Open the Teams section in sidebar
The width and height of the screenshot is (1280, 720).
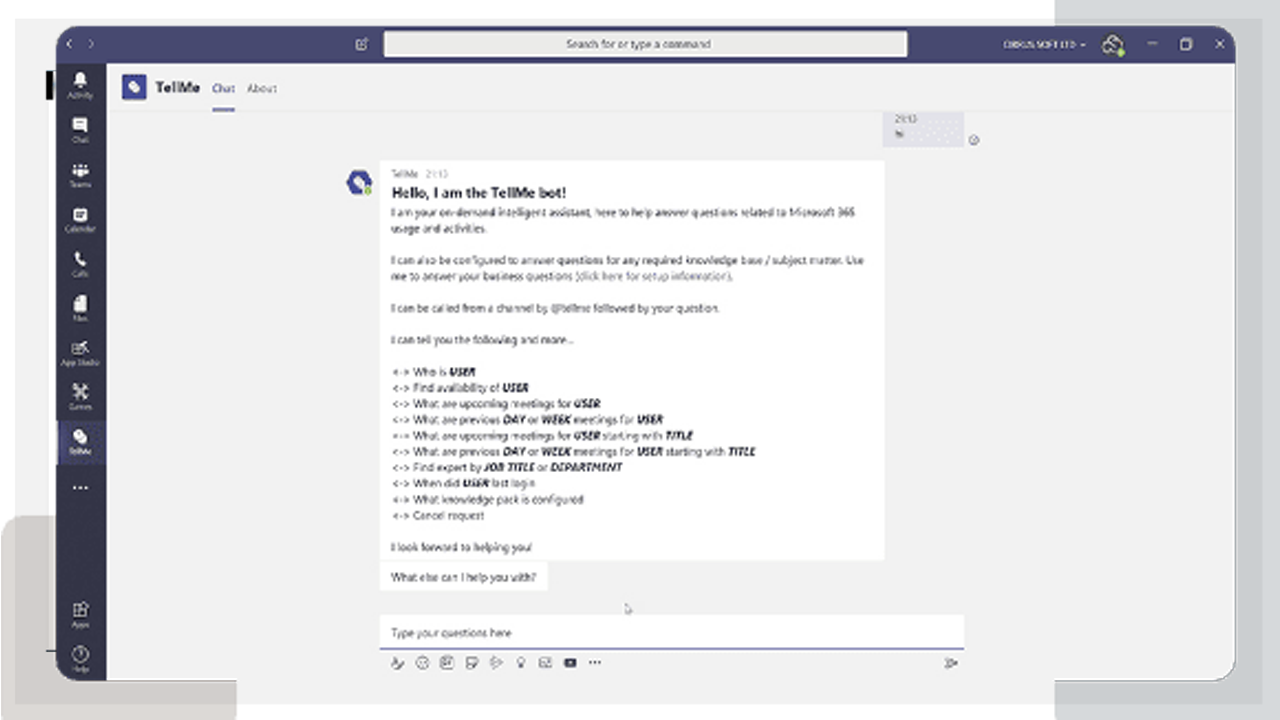coord(80,175)
